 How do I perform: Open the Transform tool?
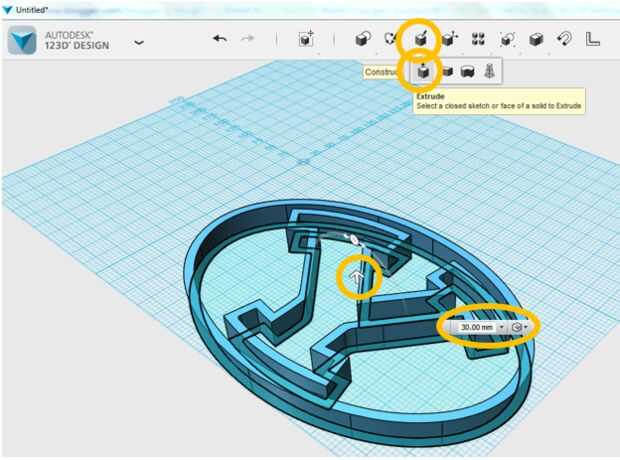coord(306,39)
